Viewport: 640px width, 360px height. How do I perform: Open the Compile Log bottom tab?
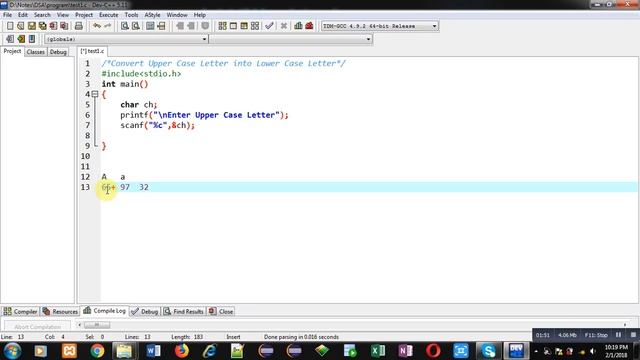[104, 311]
